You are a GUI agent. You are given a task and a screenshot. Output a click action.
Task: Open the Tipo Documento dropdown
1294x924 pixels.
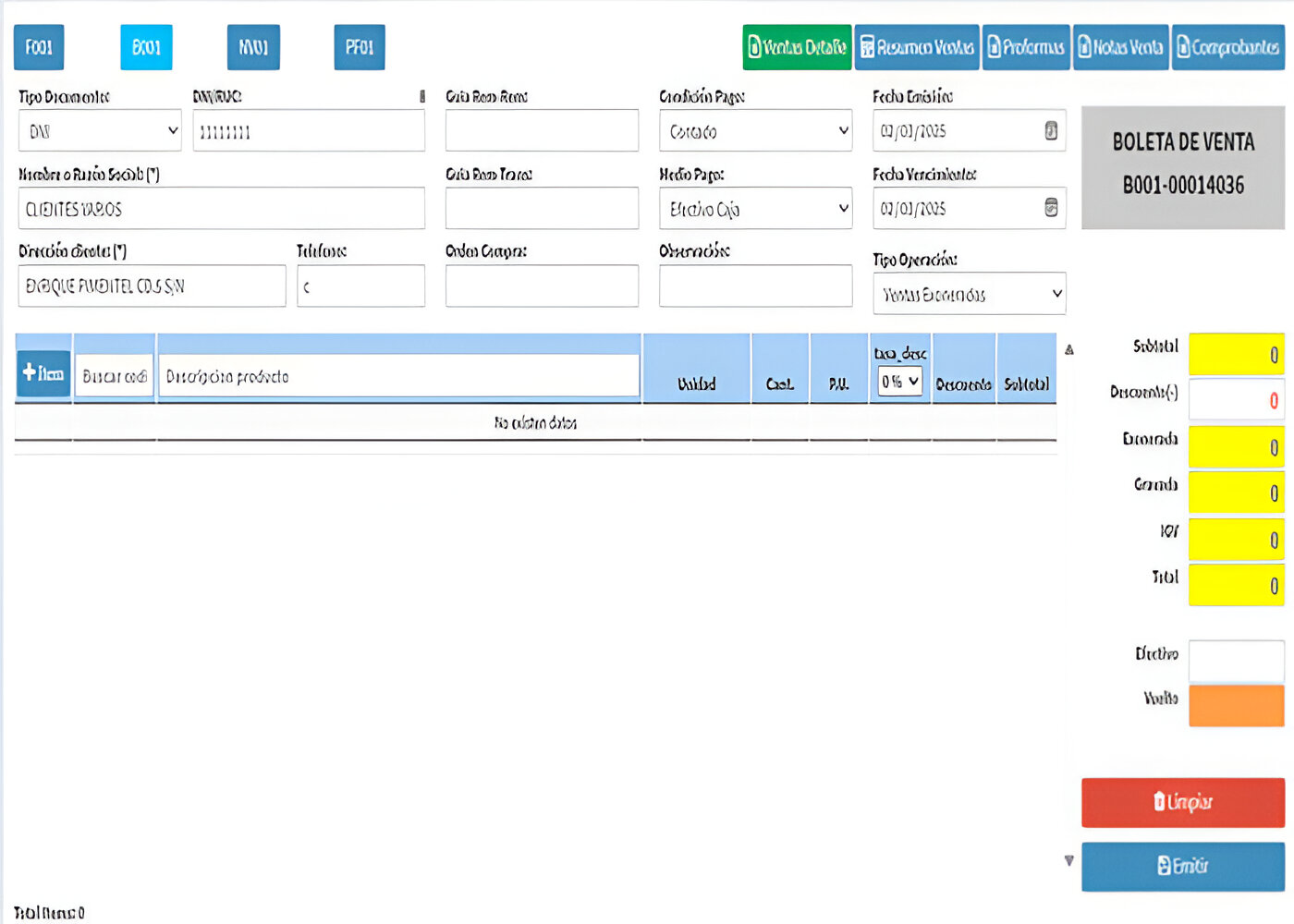(100, 131)
